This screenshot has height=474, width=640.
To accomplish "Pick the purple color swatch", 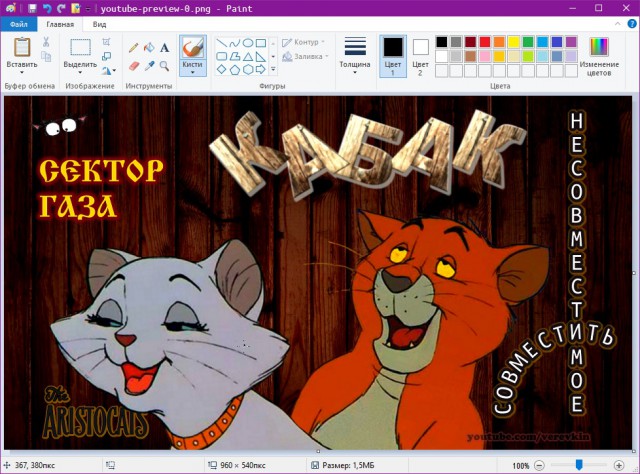I will click(571, 42).
